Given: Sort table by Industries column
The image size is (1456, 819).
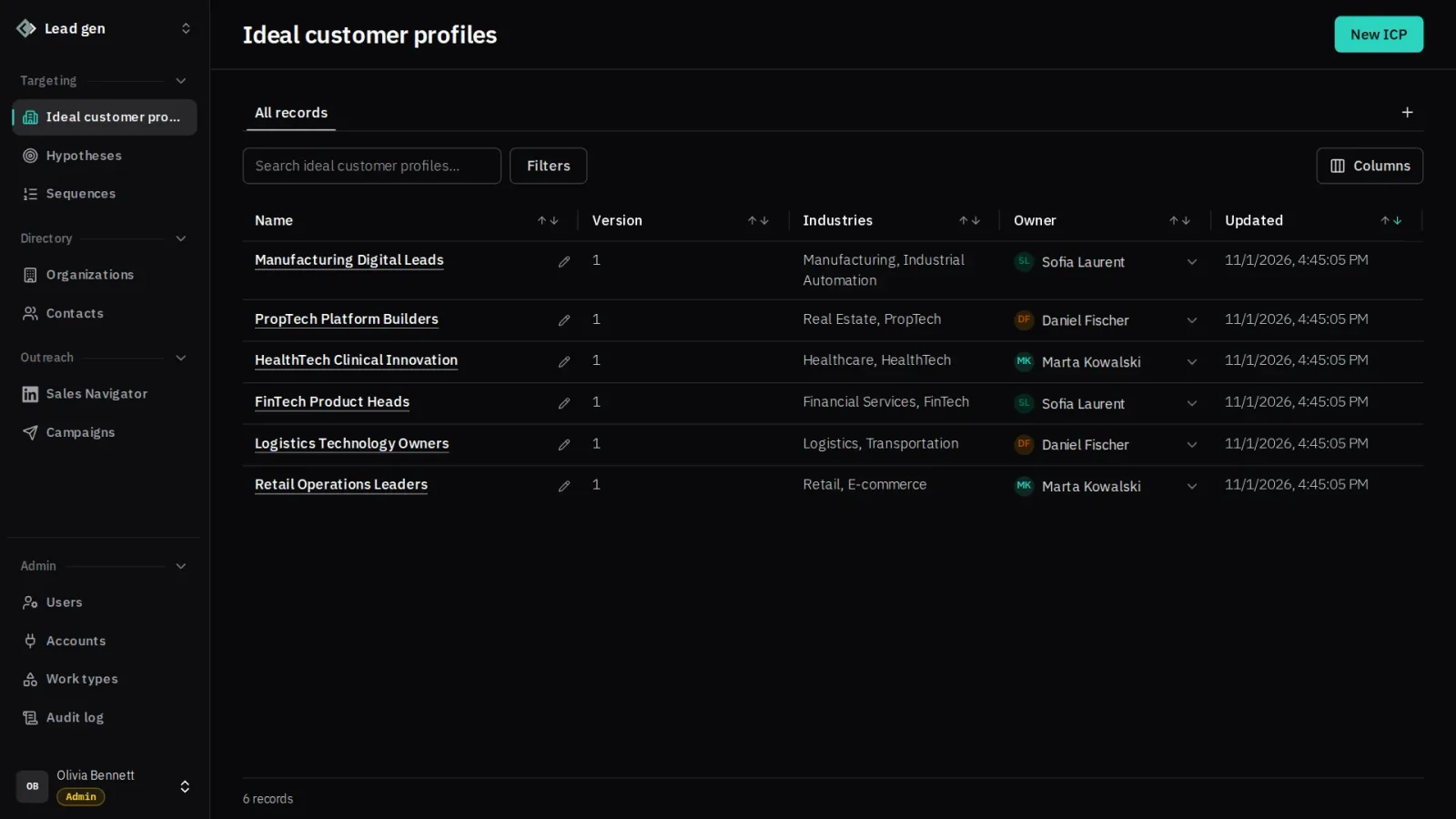Looking at the screenshot, I should 969,220.
